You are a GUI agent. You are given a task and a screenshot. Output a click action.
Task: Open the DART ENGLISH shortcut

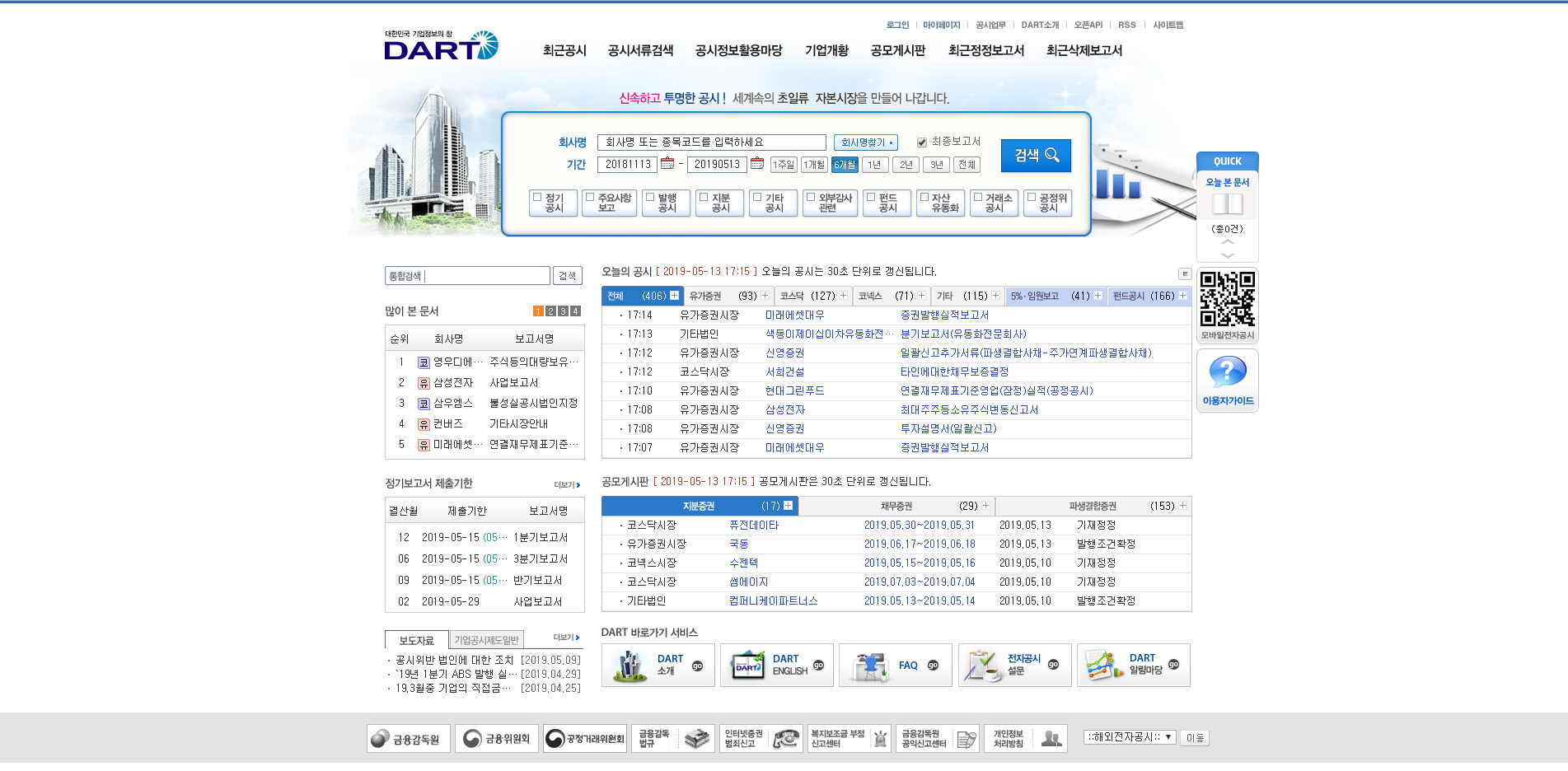click(x=776, y=665)
